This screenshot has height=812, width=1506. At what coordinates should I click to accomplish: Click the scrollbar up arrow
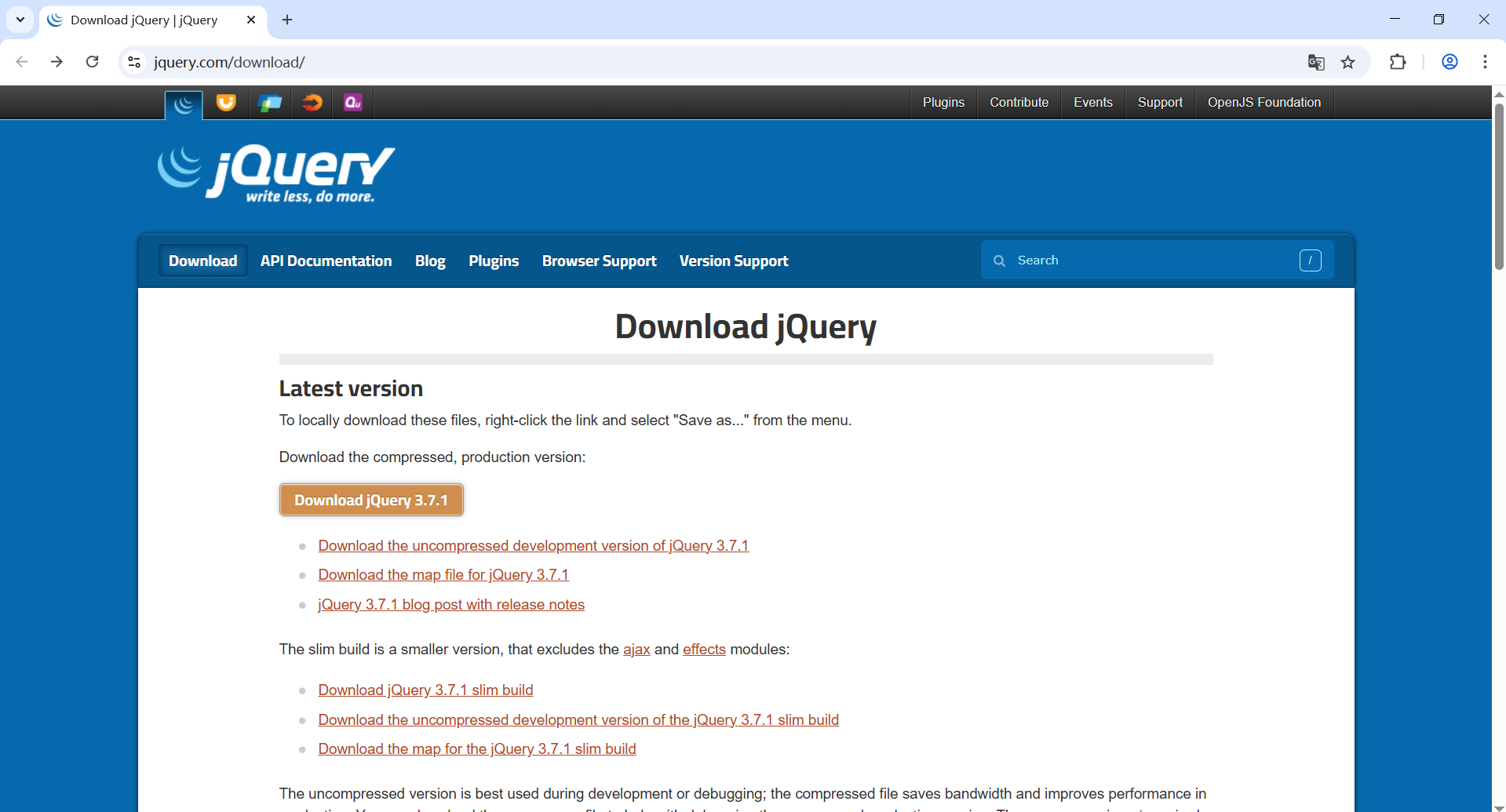pyautogui.click(x=1499, y=93)
